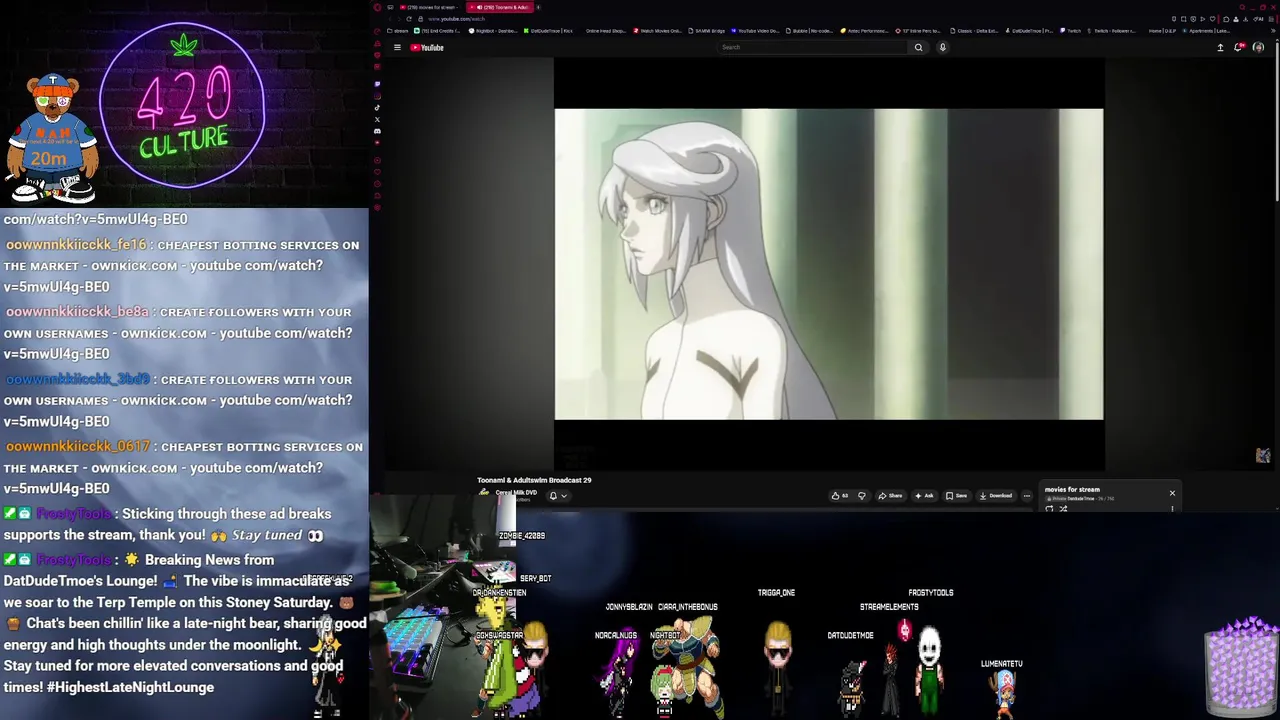Open Discord in the browser sidebar

[x=377, y=131]
